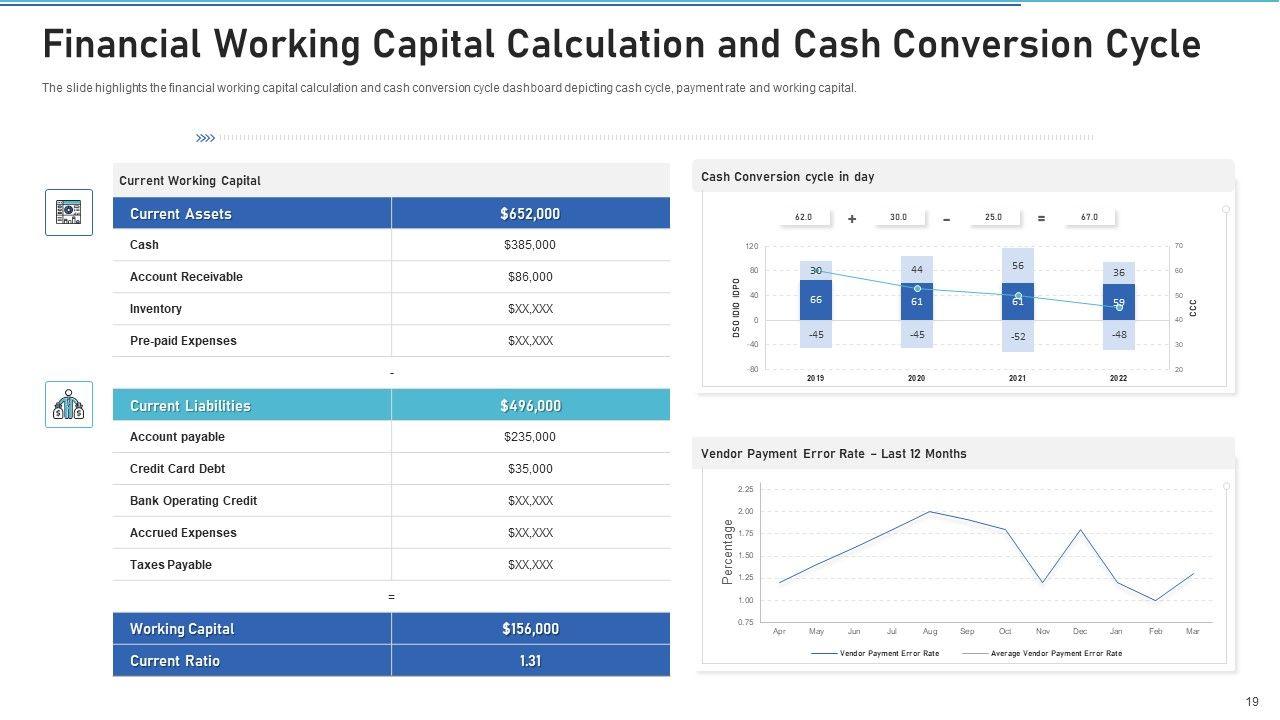
Task: Select the 'Dec' month label on the axis
Action: click(x=1080, y=632)
